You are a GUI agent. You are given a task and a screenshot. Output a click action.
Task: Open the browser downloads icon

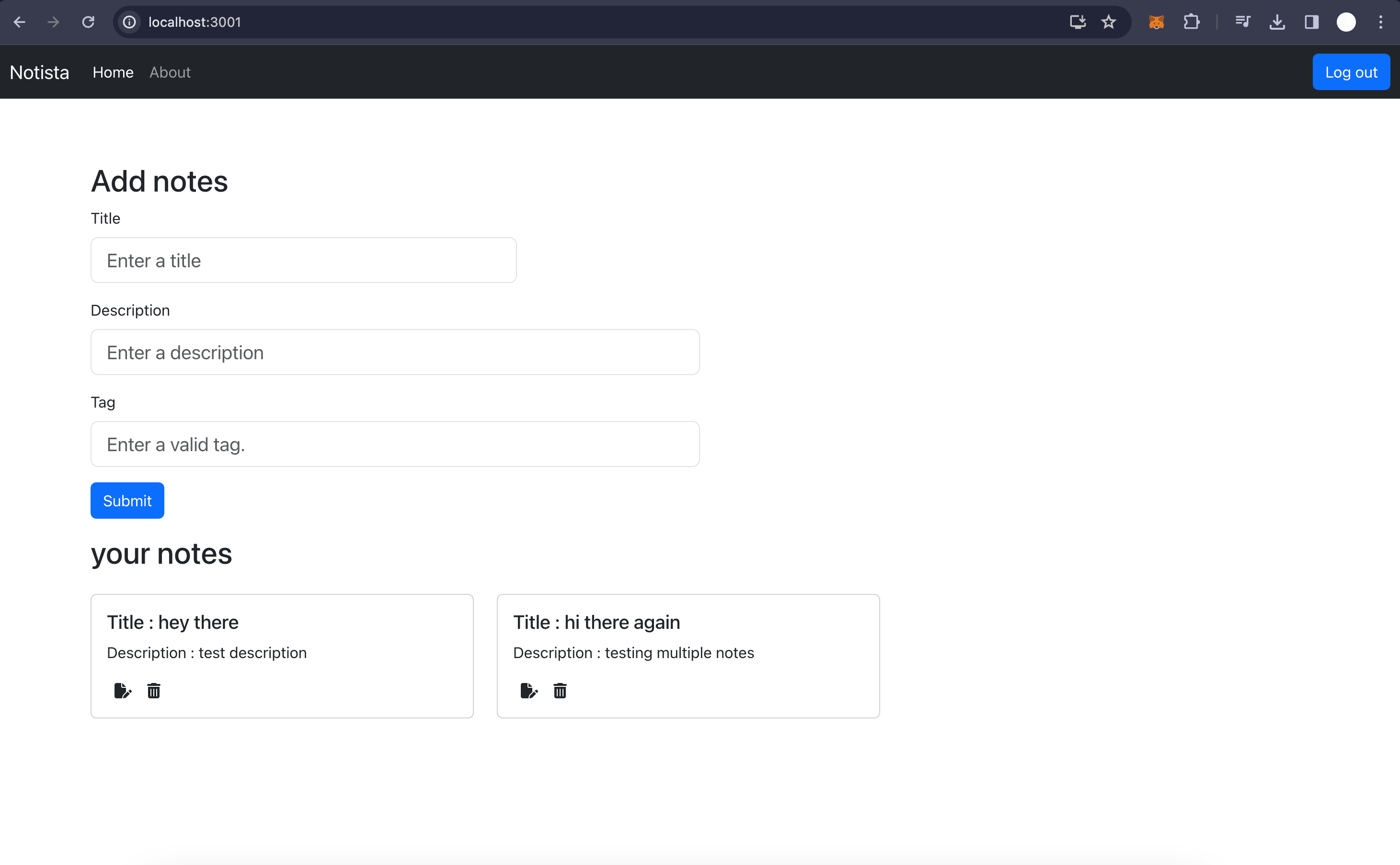1277,23
